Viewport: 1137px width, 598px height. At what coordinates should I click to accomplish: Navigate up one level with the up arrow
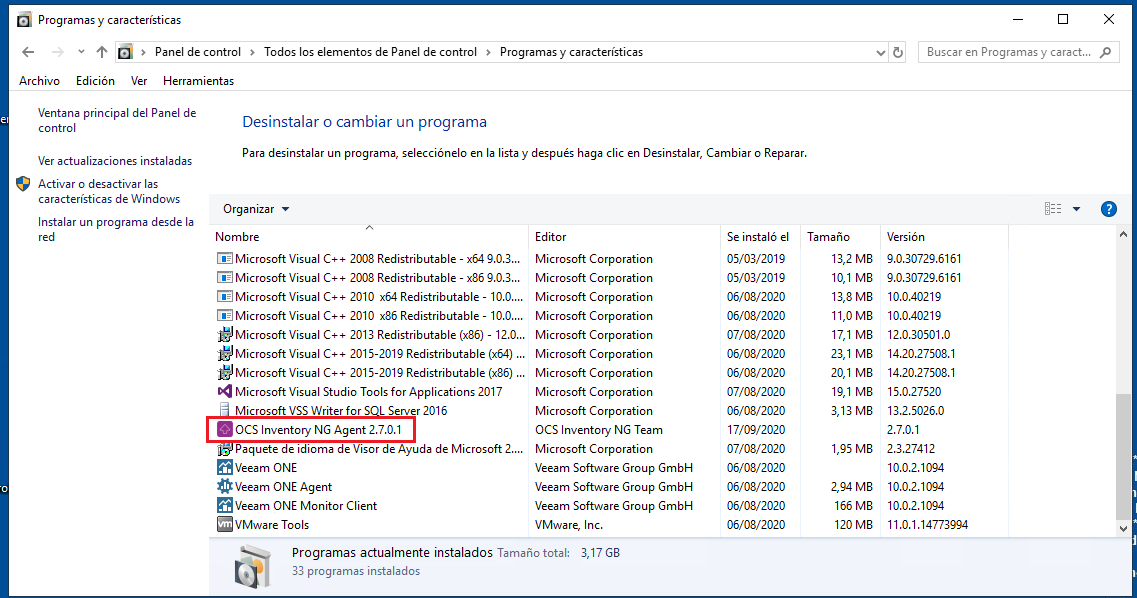103,51
